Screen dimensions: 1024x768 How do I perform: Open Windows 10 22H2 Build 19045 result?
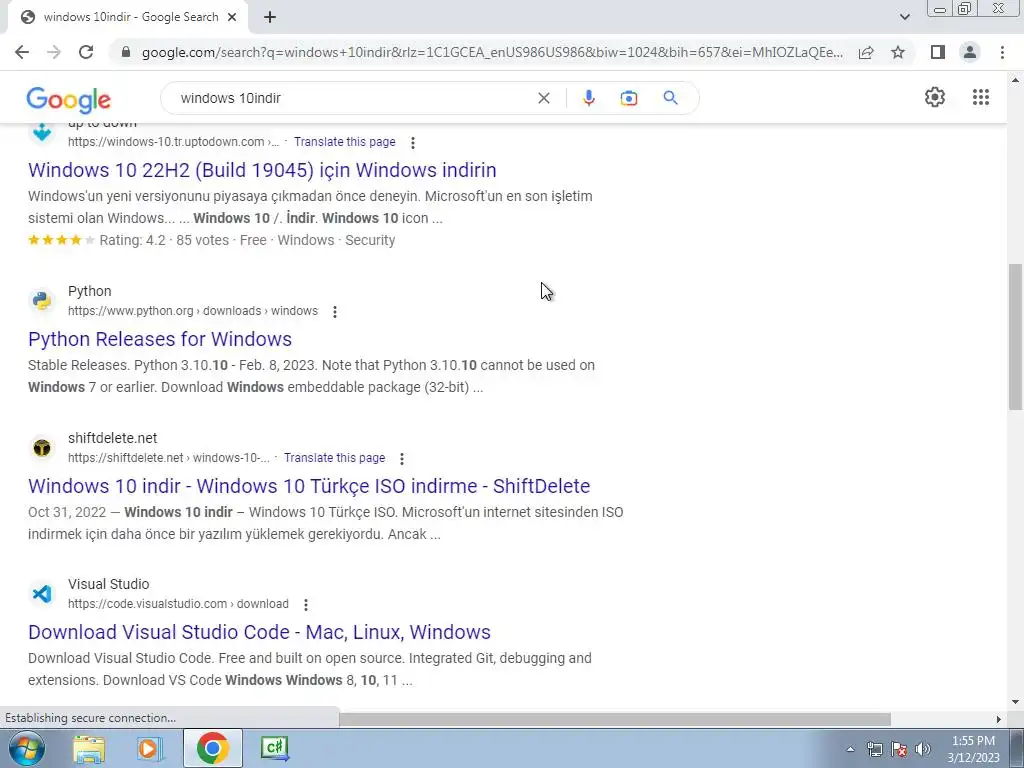point(262,170)
